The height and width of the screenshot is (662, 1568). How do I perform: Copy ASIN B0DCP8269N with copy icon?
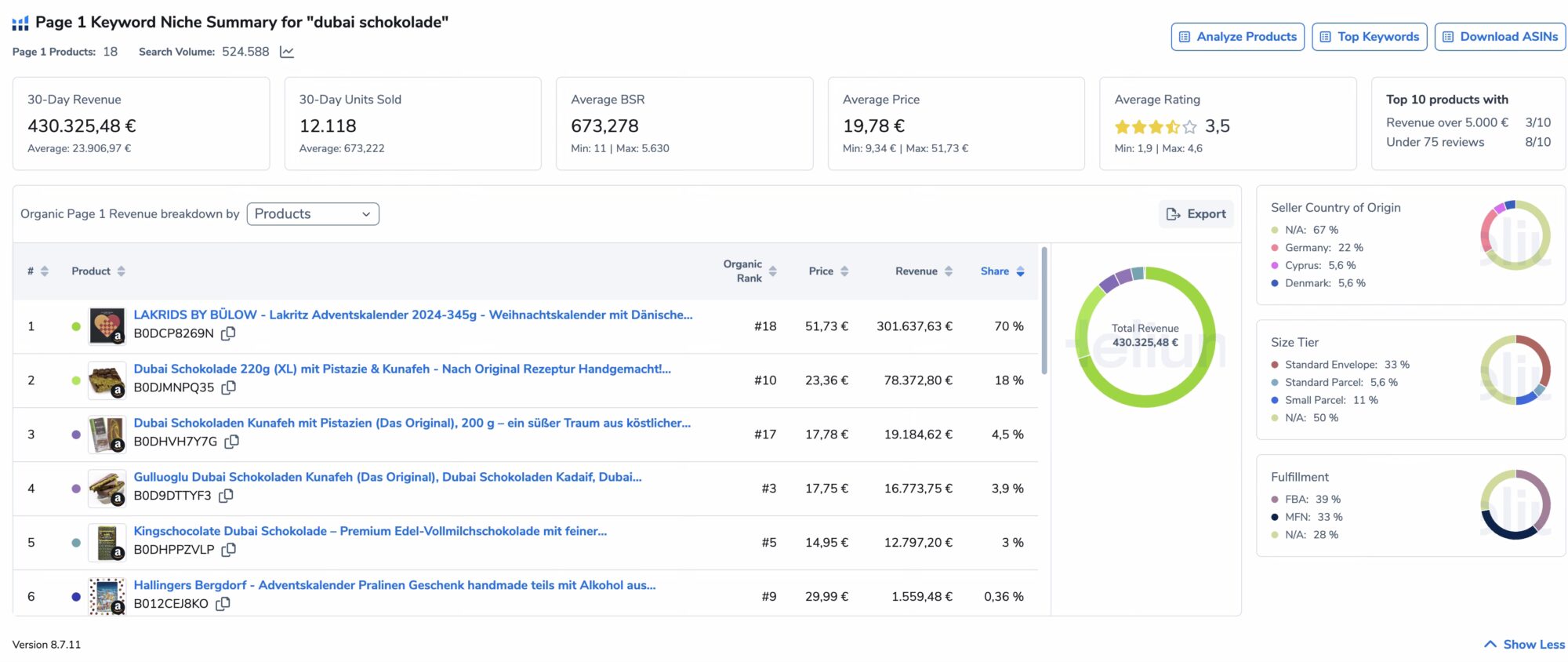pyautogui.click(x=228, y=333)
